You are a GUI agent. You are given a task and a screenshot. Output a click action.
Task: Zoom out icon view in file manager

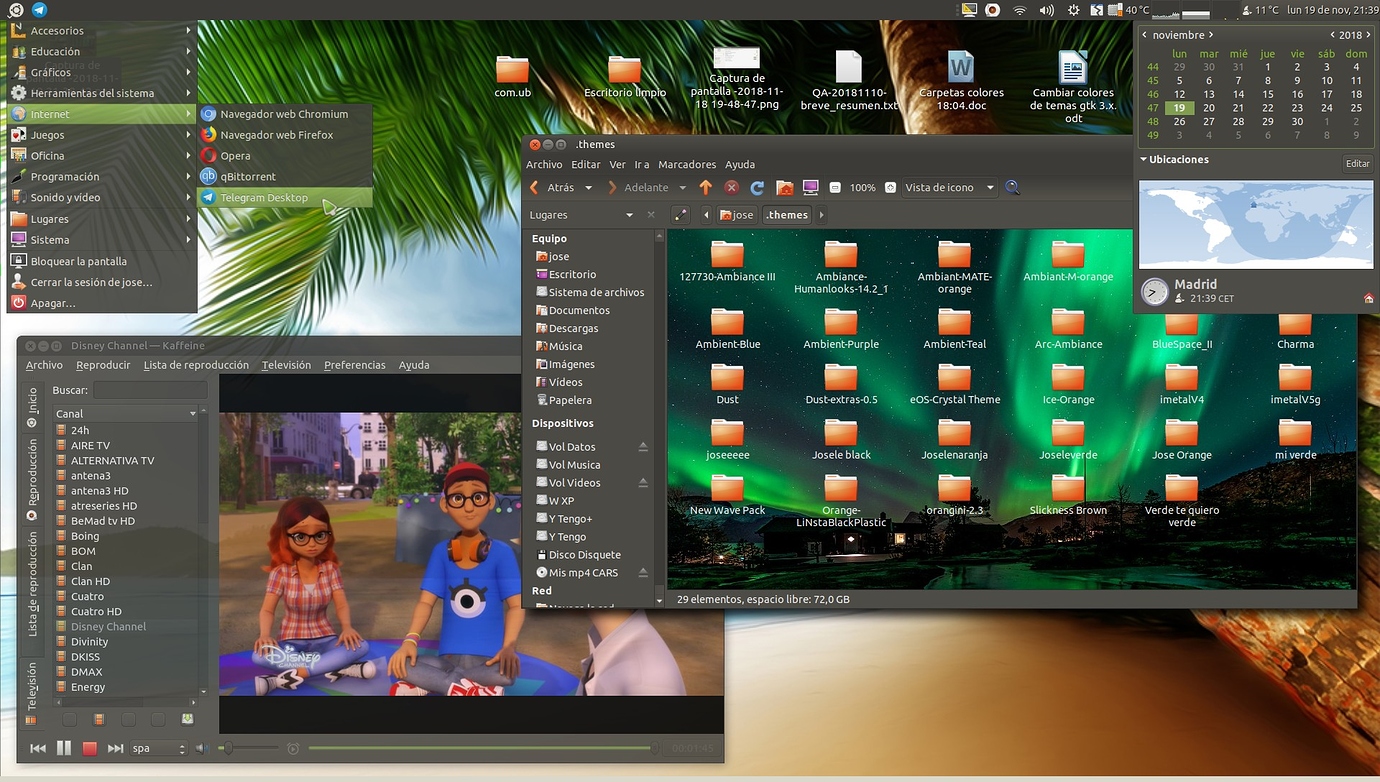pos(837,187)
